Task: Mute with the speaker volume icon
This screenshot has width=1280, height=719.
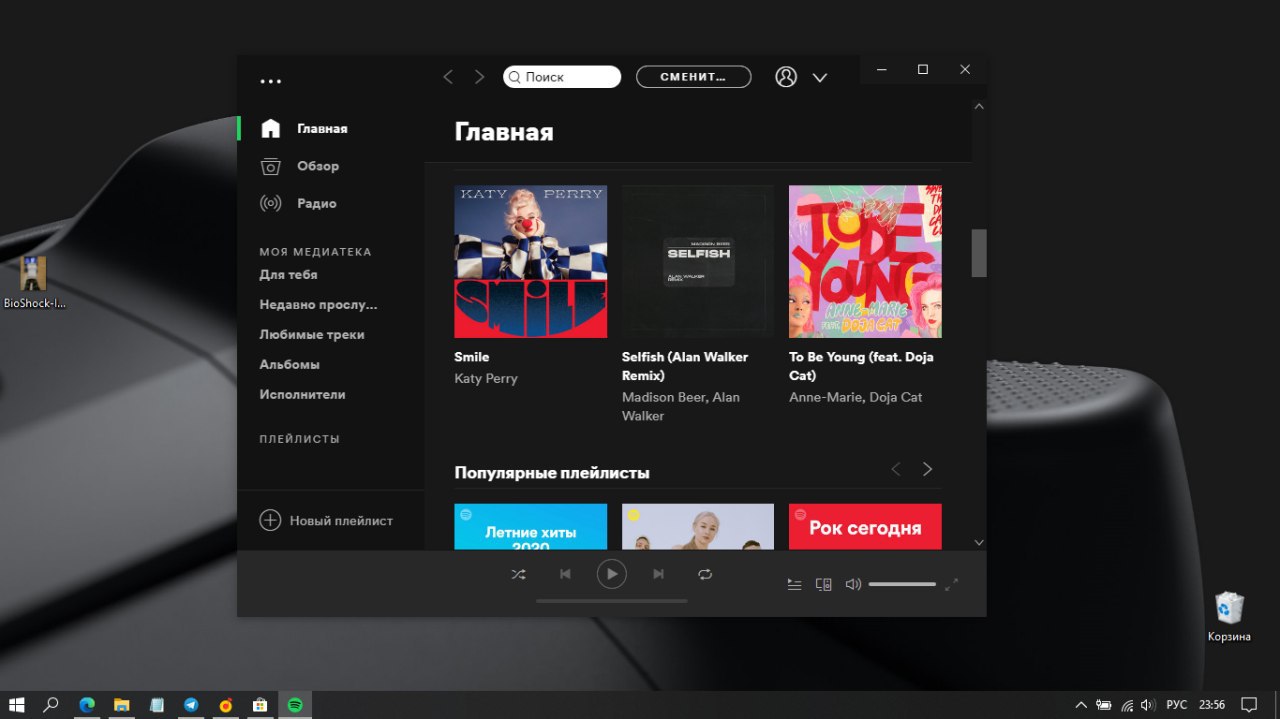Action: click(853, 584)
